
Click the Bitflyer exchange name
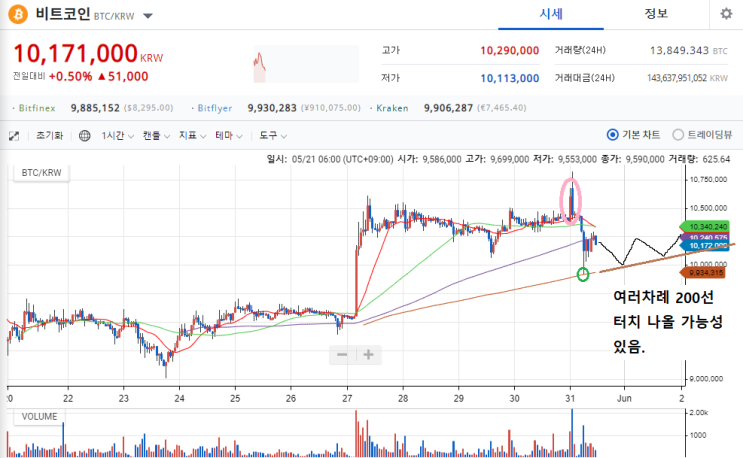click(x=215, y=108)
